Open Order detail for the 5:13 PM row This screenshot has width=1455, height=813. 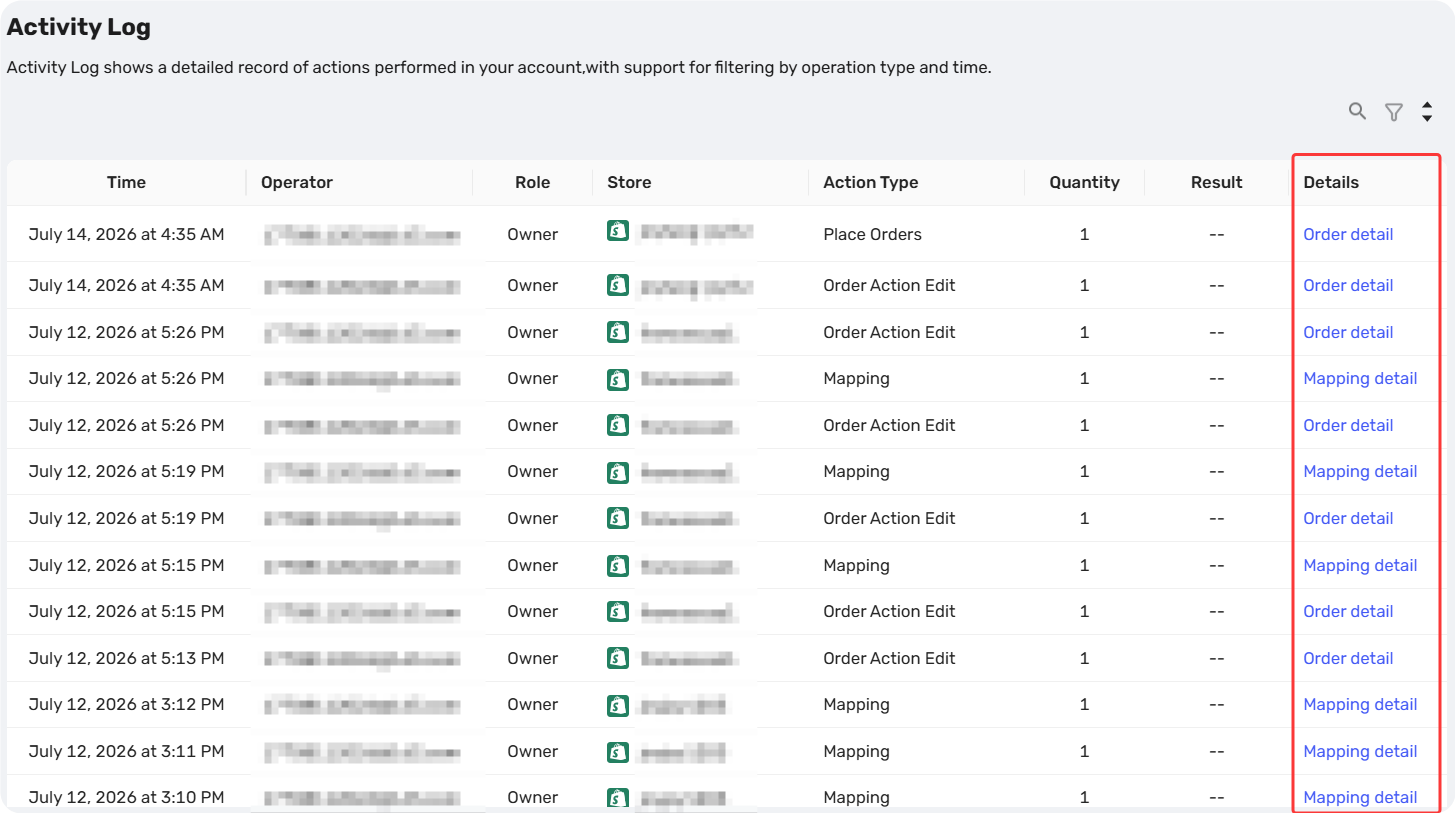click(1348, 658)
